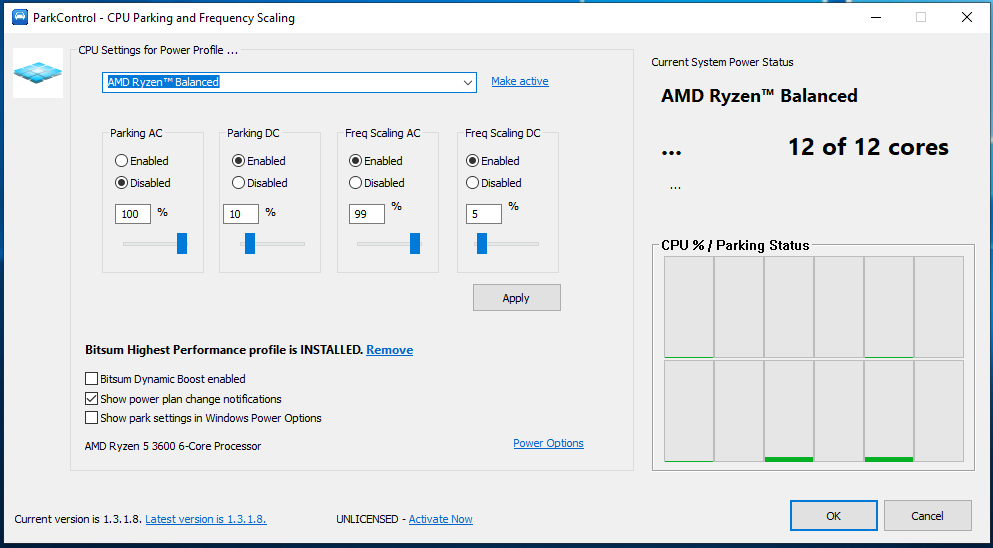Screen dimensions: 993x548
Task: Open the Power Options link
Action: tap(548, 443)
